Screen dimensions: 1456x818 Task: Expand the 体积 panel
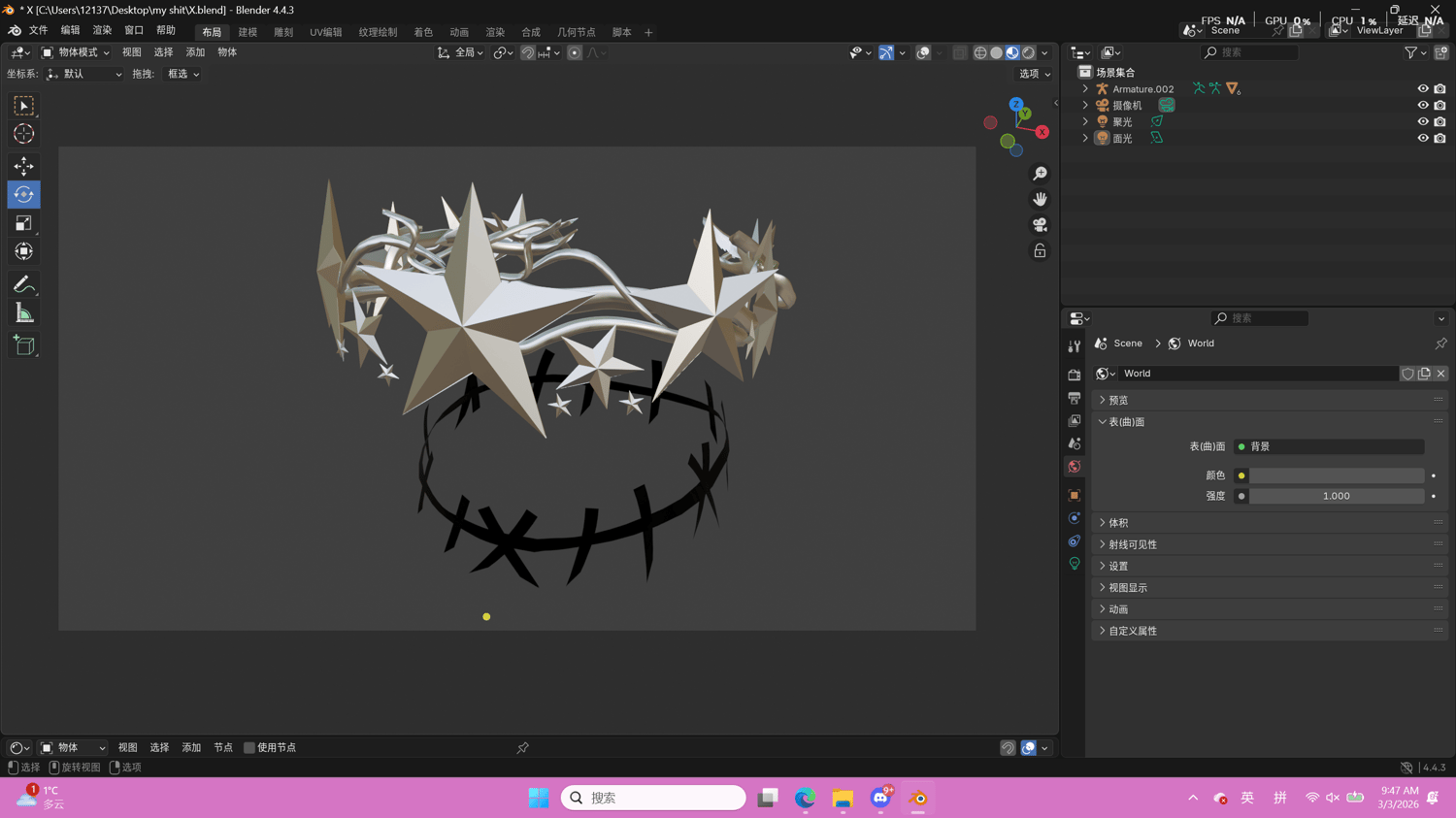pyautogui.click(x=1118, y=523)
